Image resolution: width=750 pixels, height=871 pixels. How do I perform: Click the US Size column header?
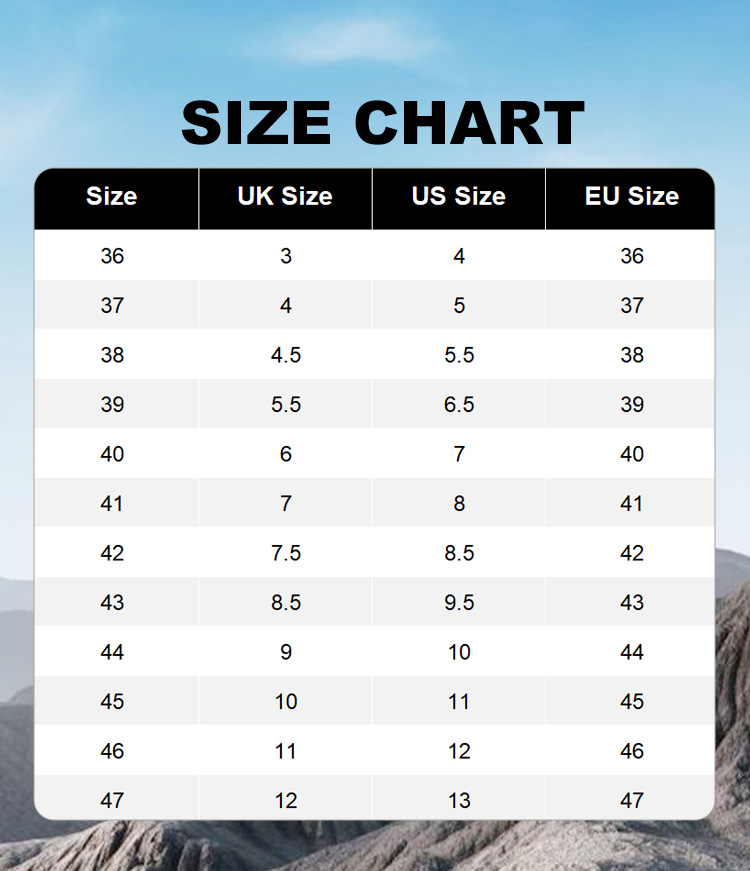click(x=459, y=197)
